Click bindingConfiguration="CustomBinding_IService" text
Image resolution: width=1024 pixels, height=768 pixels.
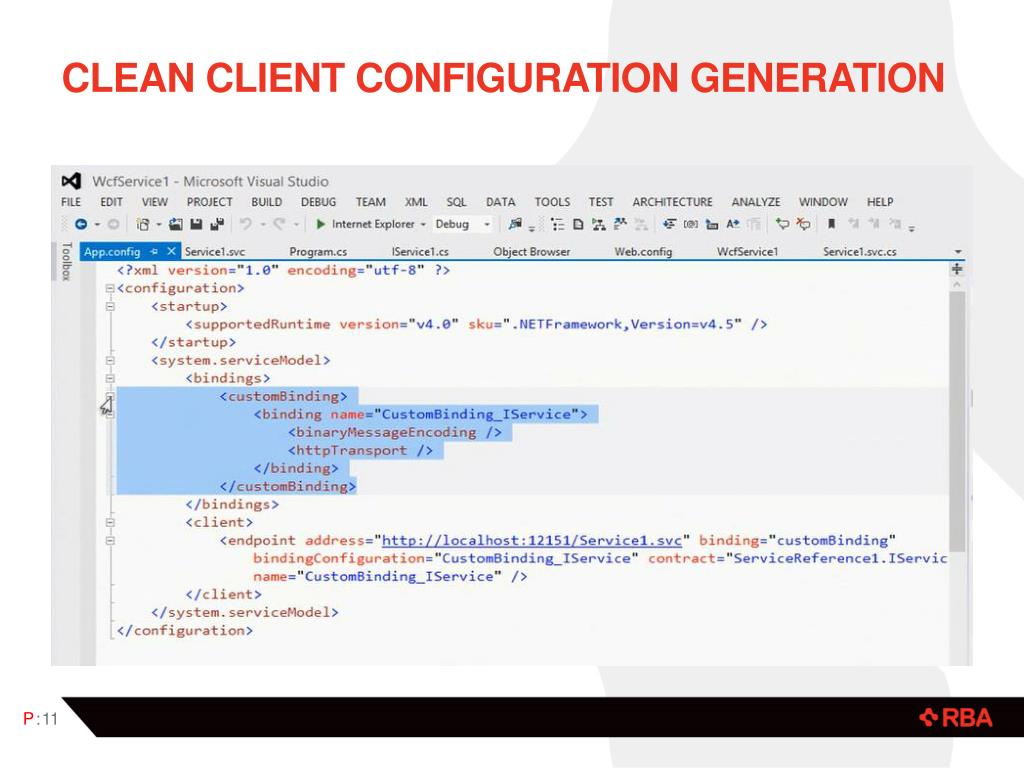(445, 558)
